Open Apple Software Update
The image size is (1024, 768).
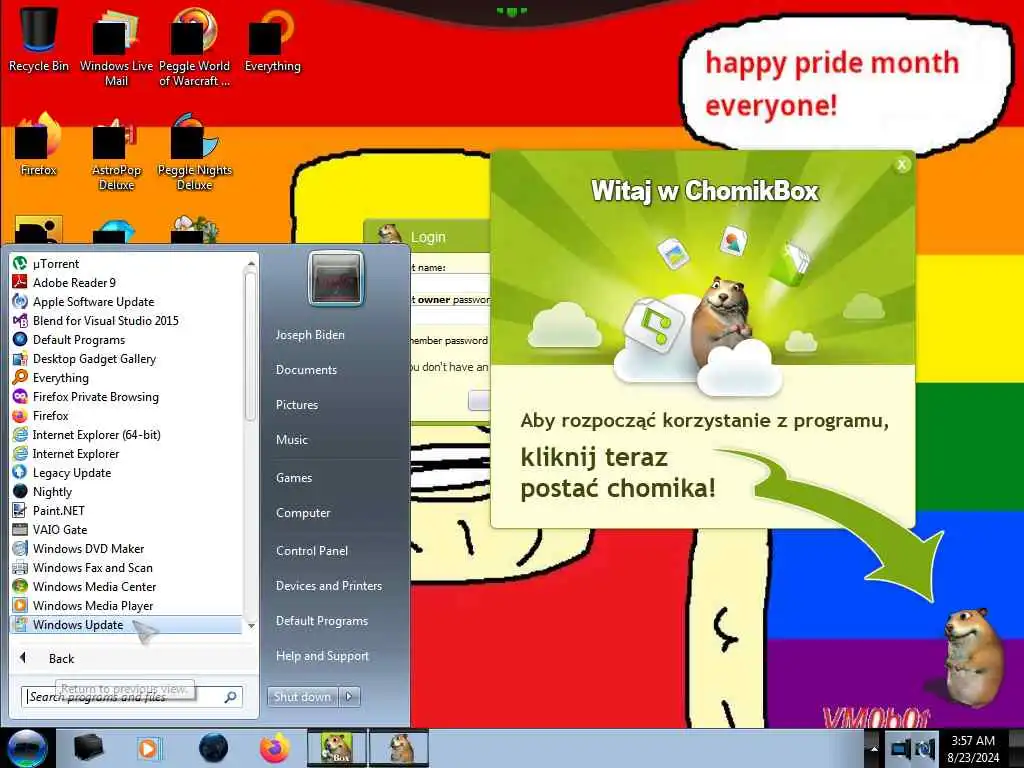click(126, 302)
